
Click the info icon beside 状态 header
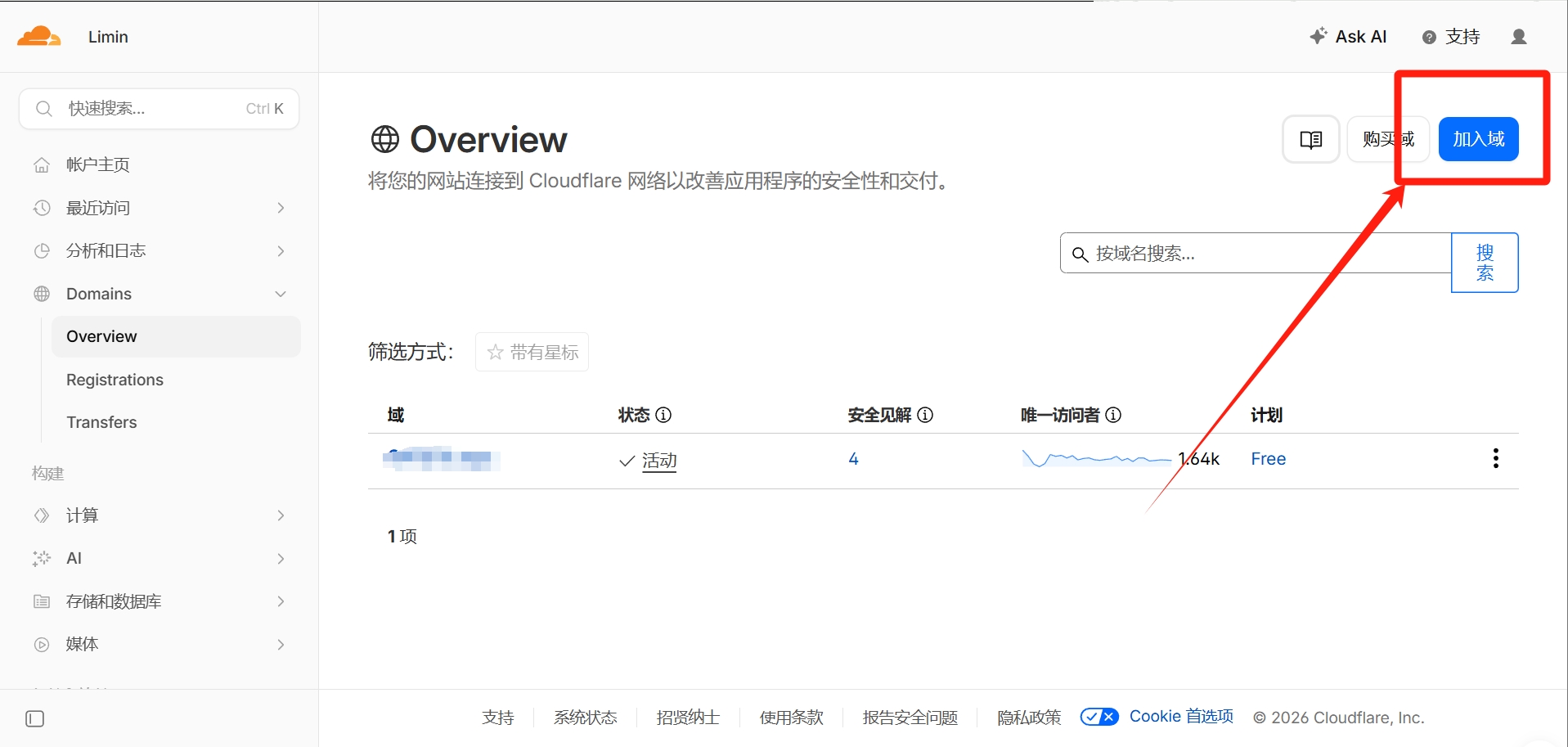(664, 415)
